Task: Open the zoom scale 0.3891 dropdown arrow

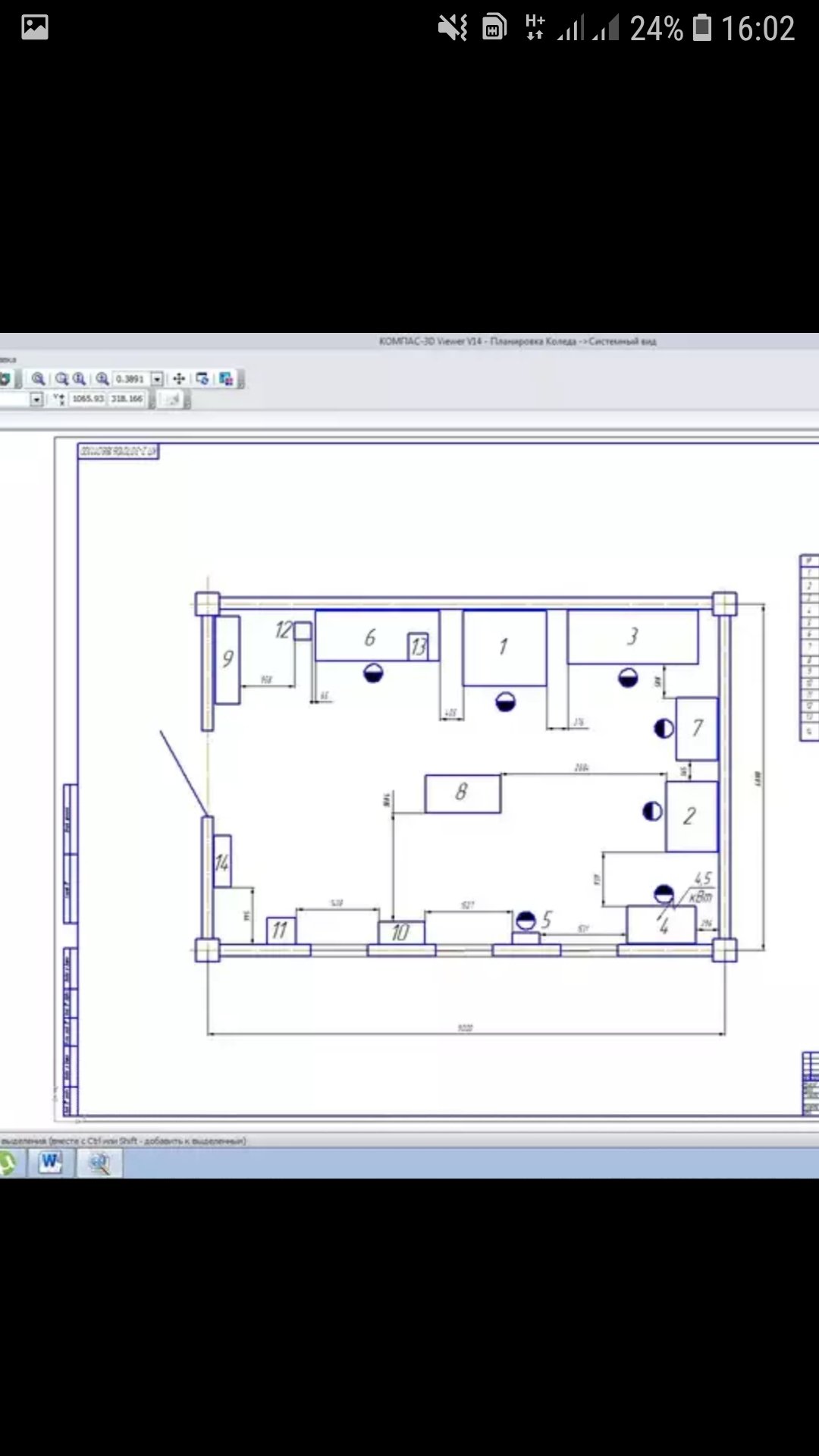Action: coord(157,378)
